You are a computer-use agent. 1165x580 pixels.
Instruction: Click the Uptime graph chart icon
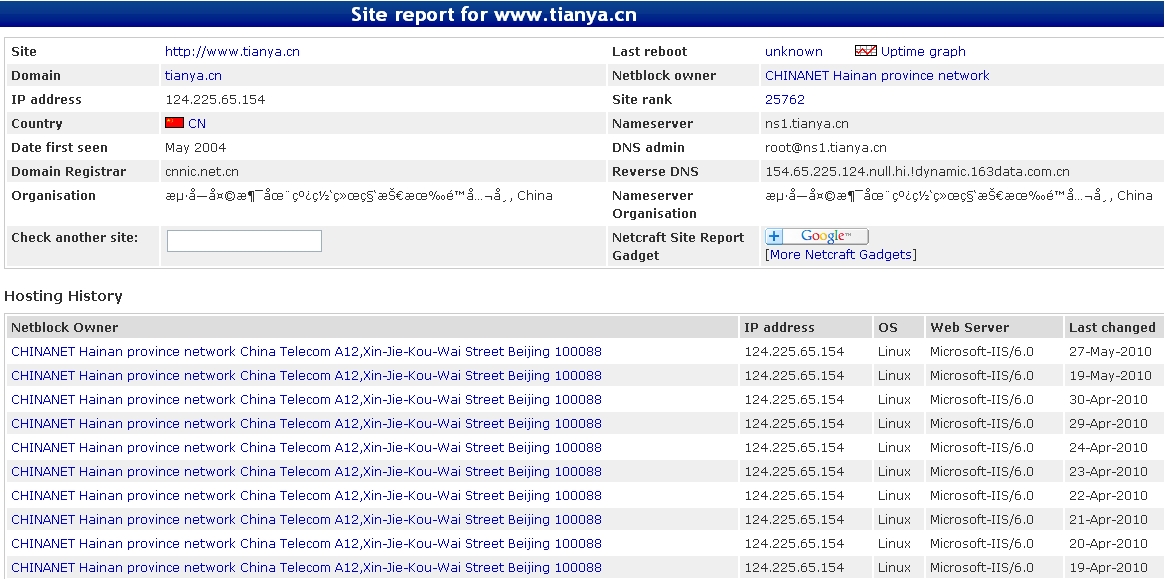(x=866, y=51)
